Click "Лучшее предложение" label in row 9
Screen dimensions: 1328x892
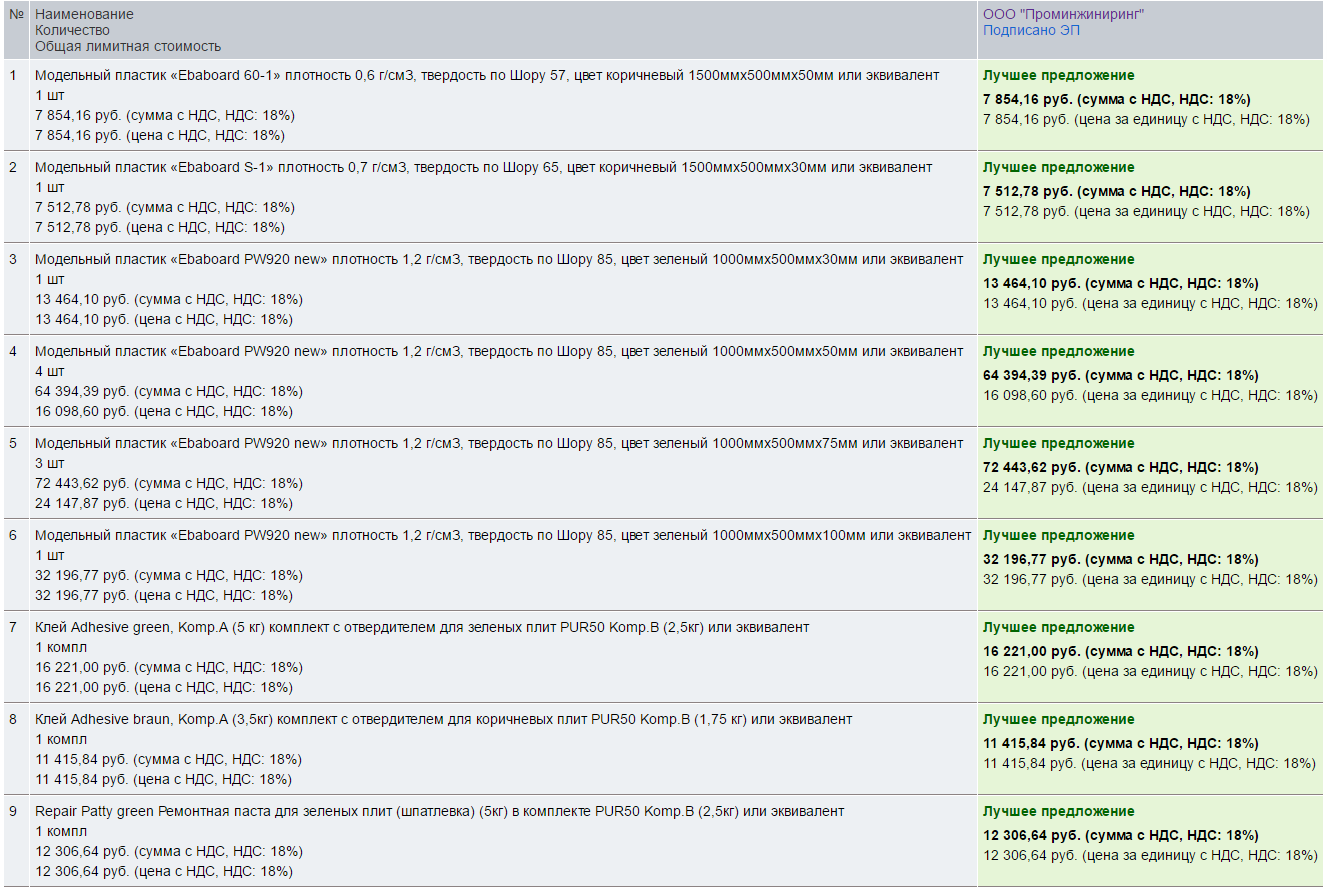click(1058, 811)
